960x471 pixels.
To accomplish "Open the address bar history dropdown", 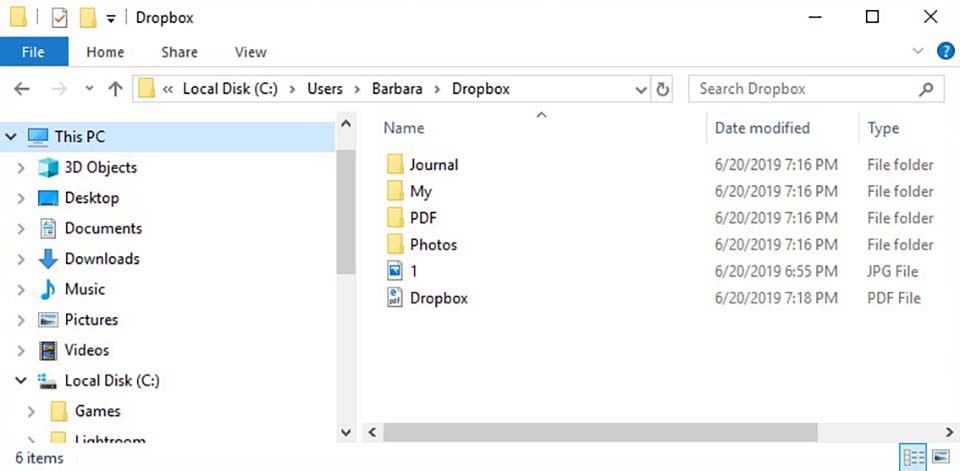I will tap(641, 89).
